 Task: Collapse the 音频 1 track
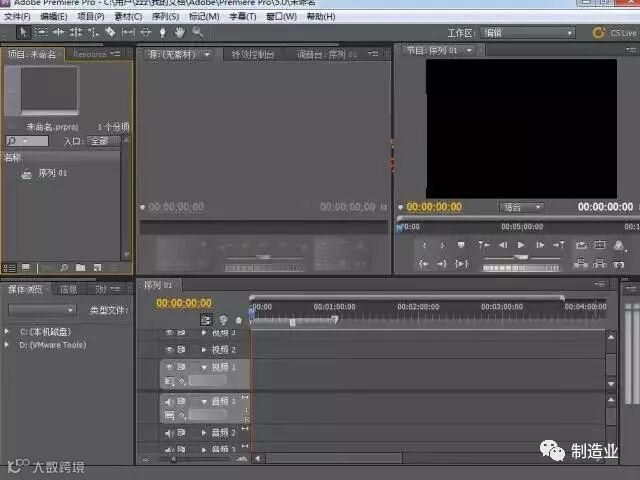tap(204, 402)
